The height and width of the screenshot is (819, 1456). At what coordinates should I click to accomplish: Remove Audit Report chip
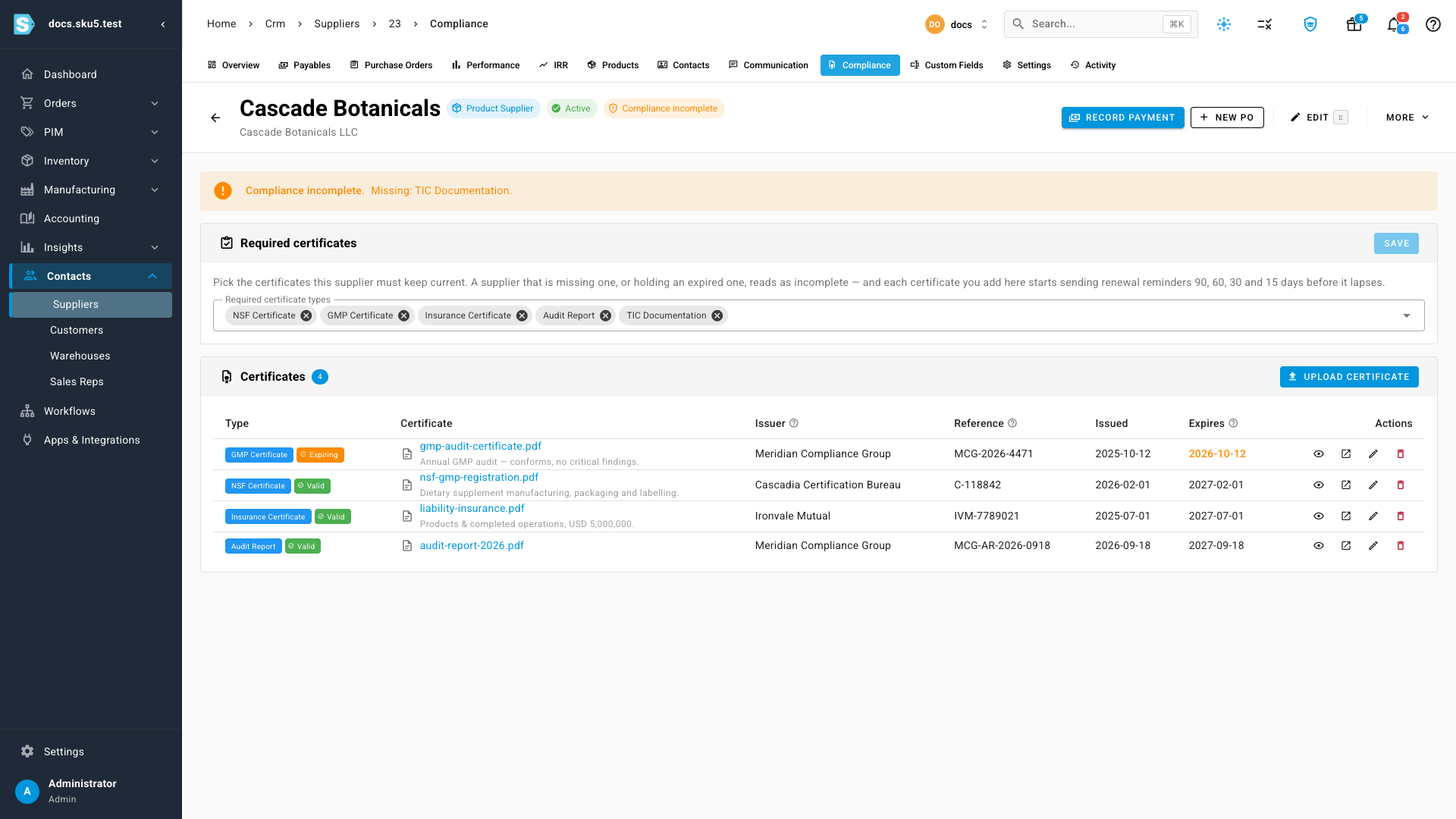point(606,316)
